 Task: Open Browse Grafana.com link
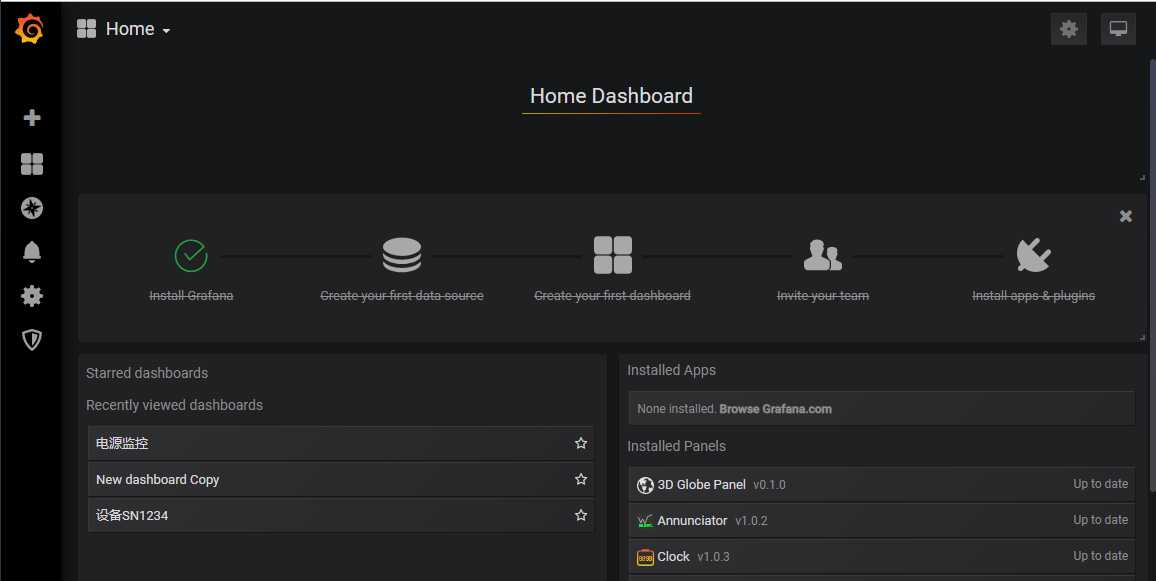776,409
